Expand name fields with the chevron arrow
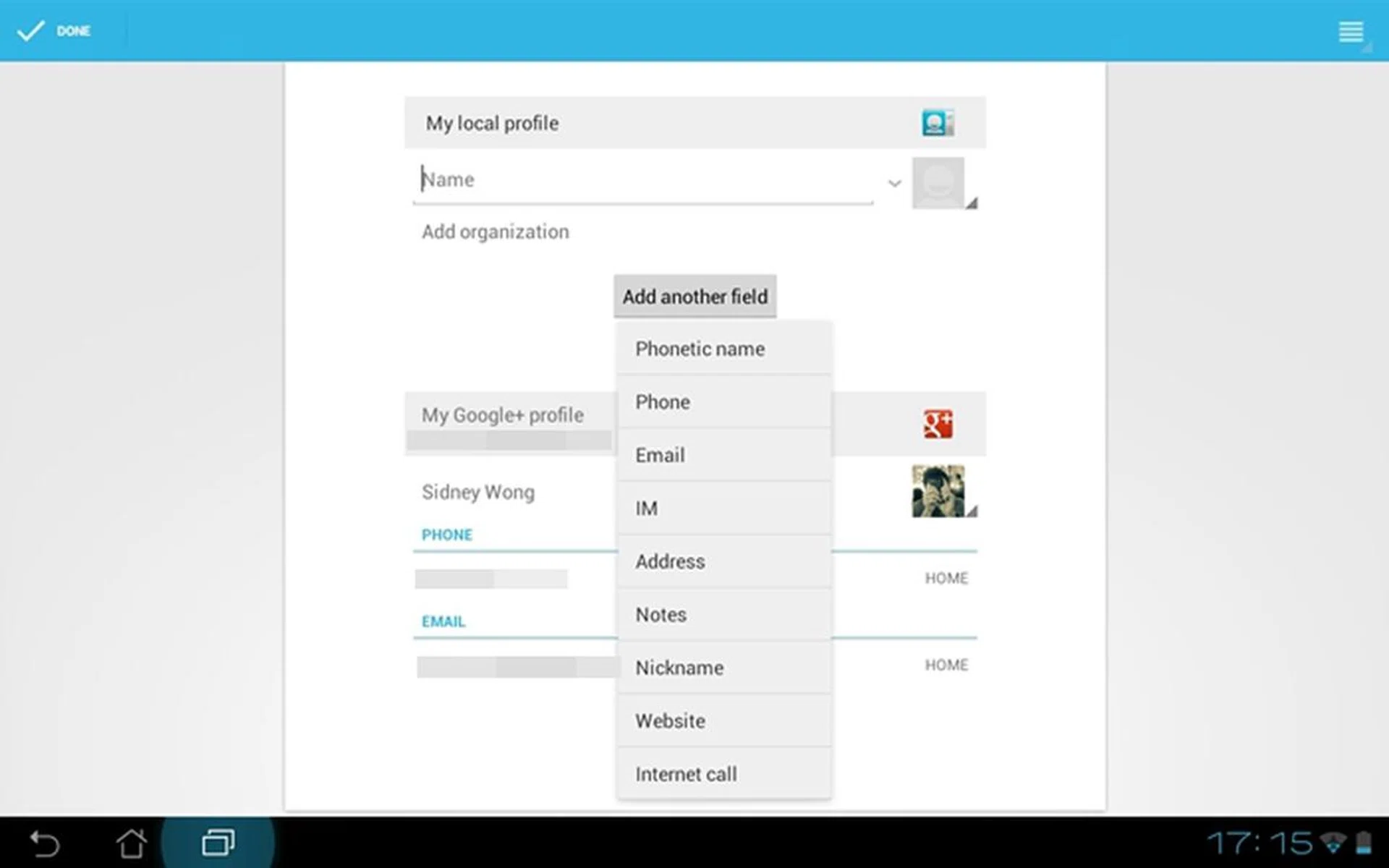Image resolution: width=1389 pixels, height=868 pixels. click(894, 183)
